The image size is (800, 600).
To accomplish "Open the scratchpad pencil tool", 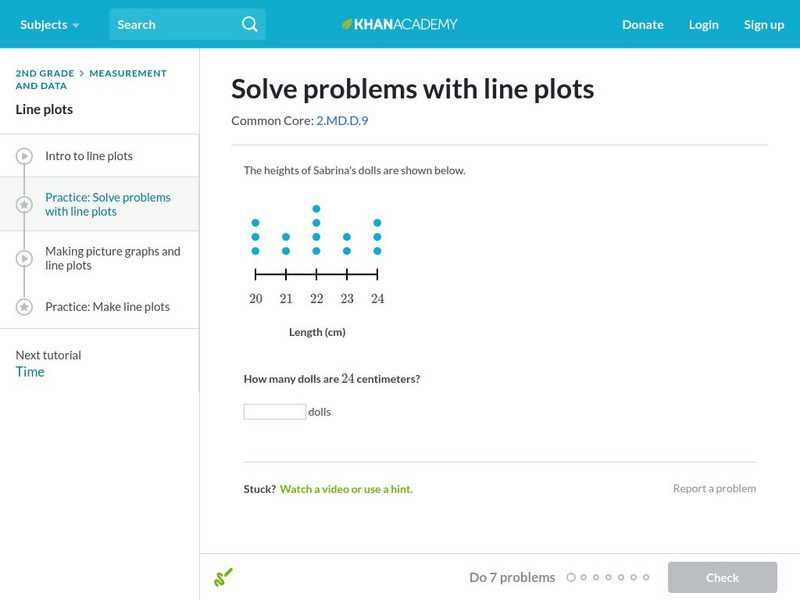I will point(223,577).
